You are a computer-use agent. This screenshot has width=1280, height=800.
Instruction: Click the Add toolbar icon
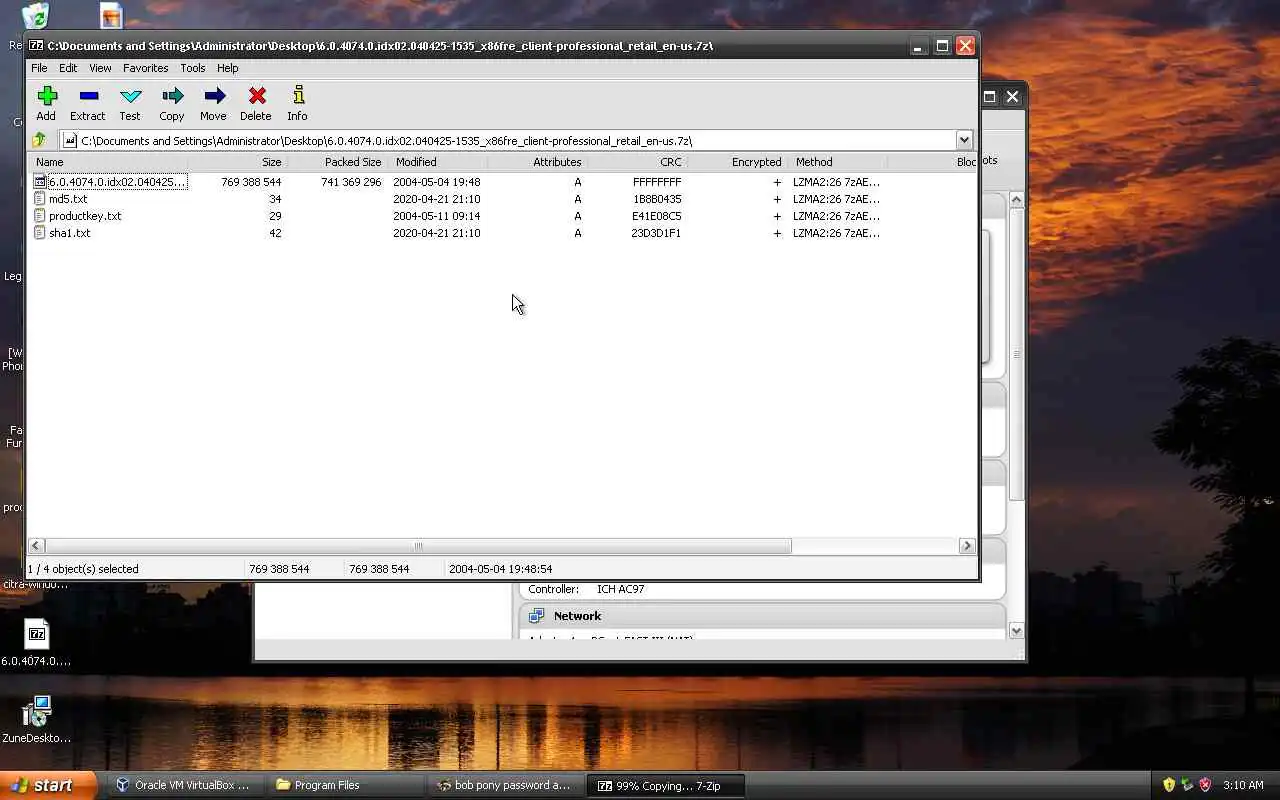(x=46, y=97)
